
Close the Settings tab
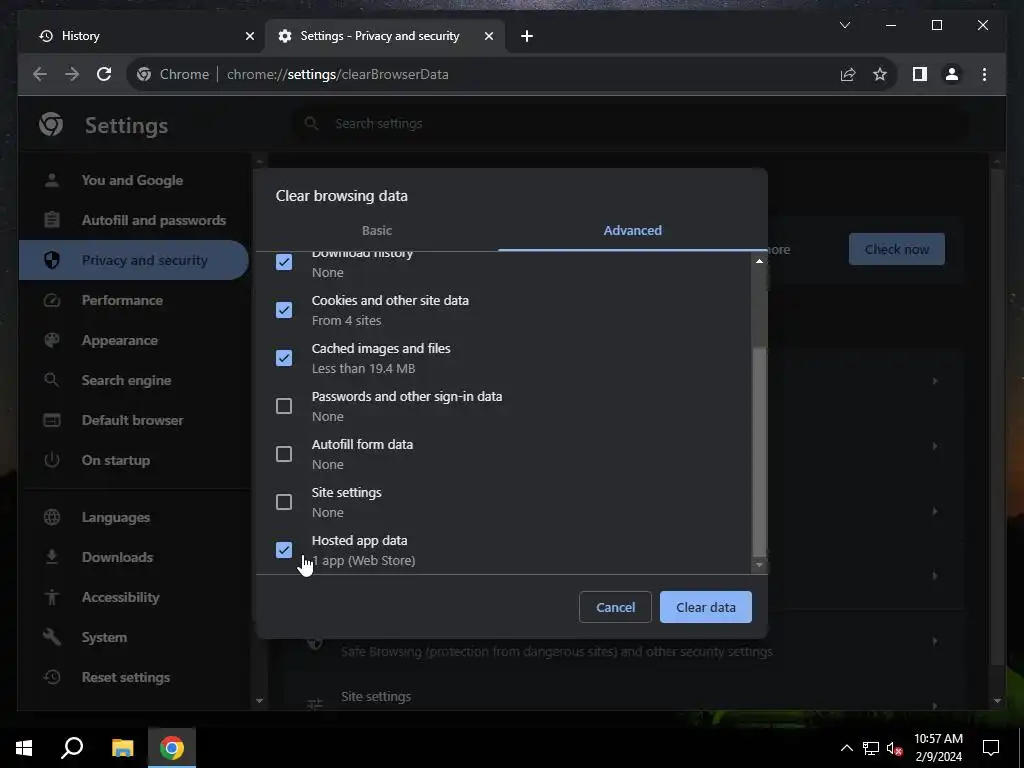pos(488,36)
